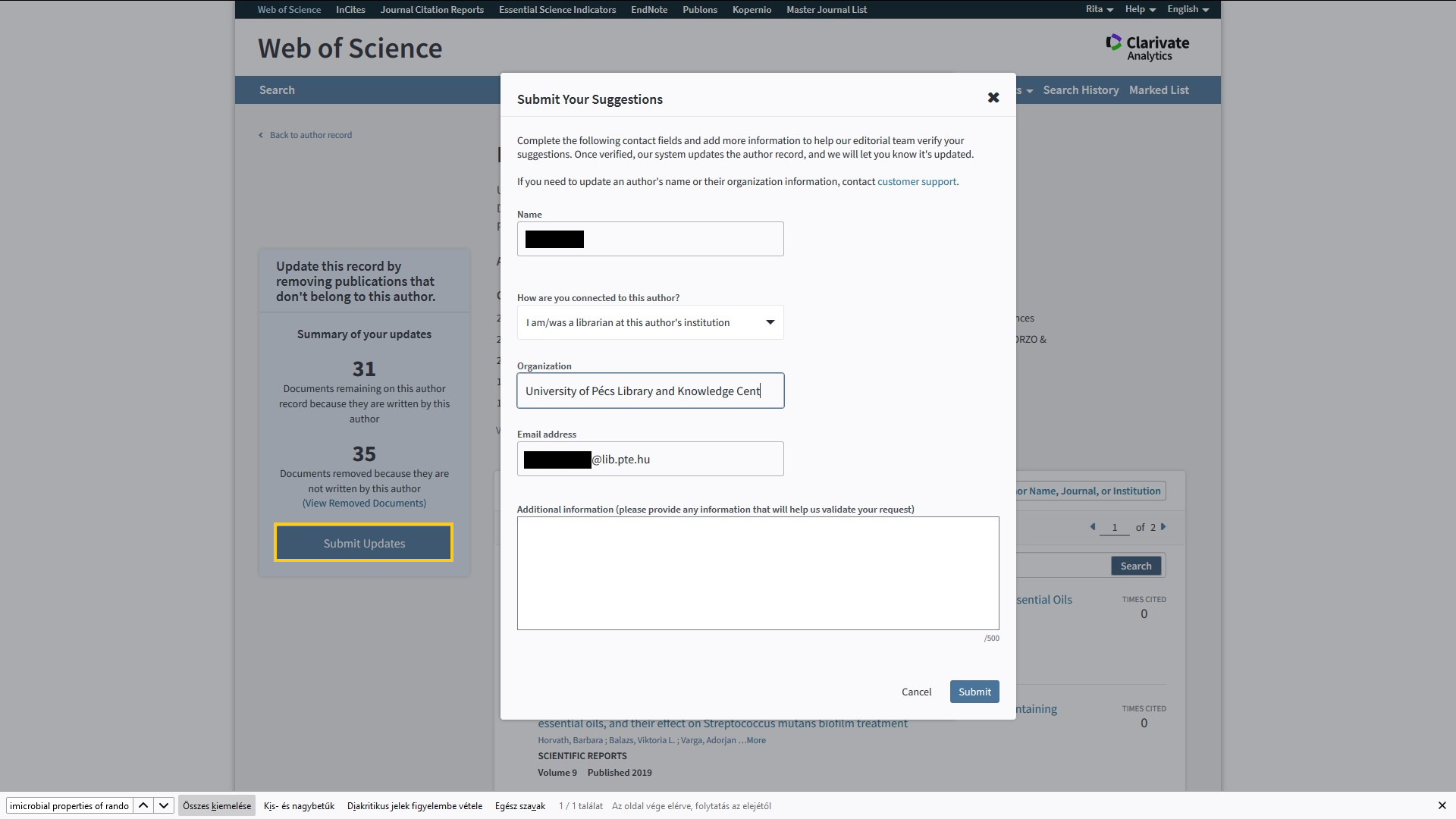Click the Cancel button in dialog

pos(916,692)
